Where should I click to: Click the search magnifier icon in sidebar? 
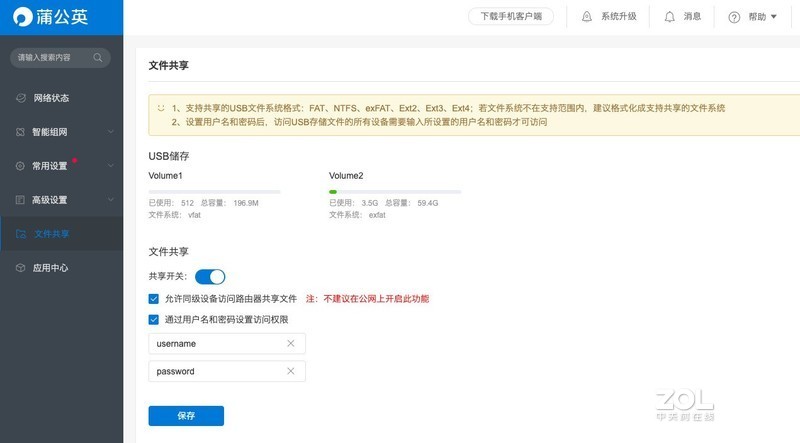[97, 58]
